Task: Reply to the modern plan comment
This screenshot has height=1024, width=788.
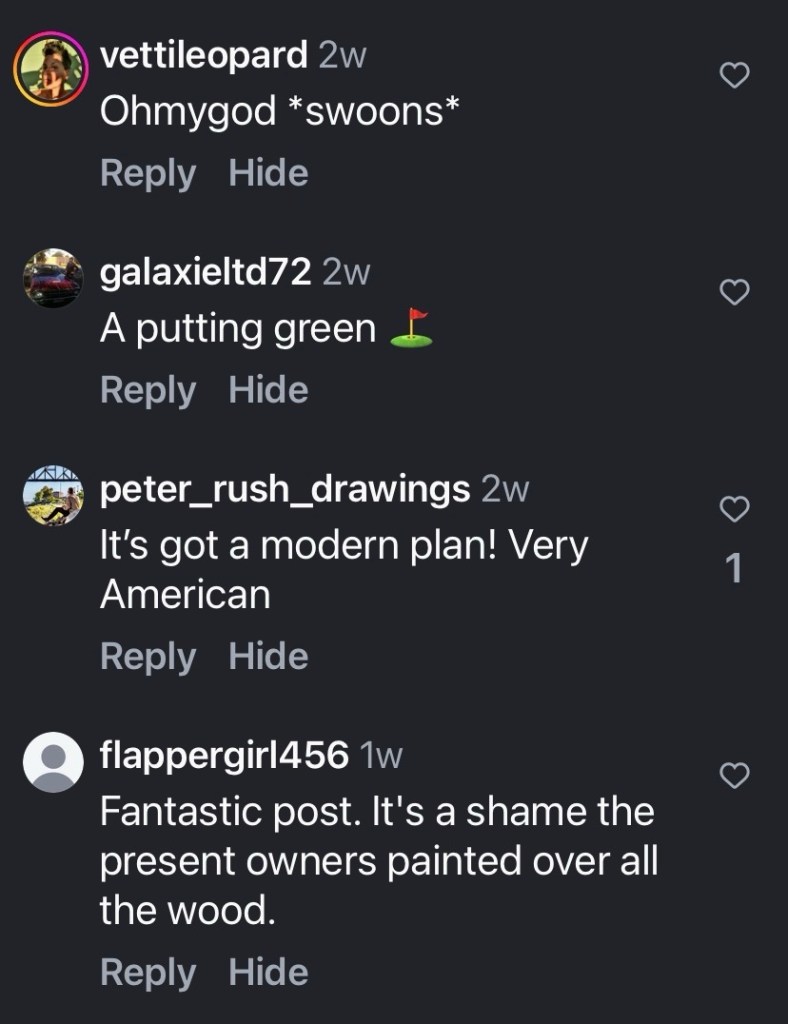Action: coord(148,656)
